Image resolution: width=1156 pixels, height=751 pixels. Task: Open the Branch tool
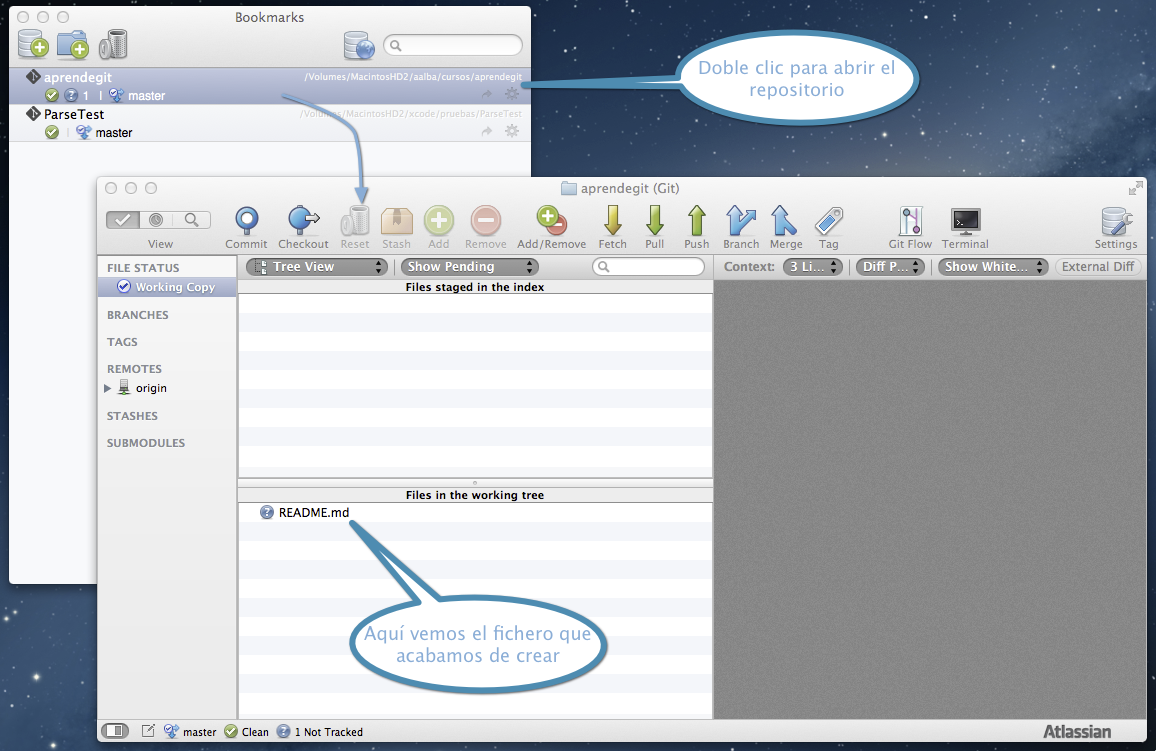741,221
